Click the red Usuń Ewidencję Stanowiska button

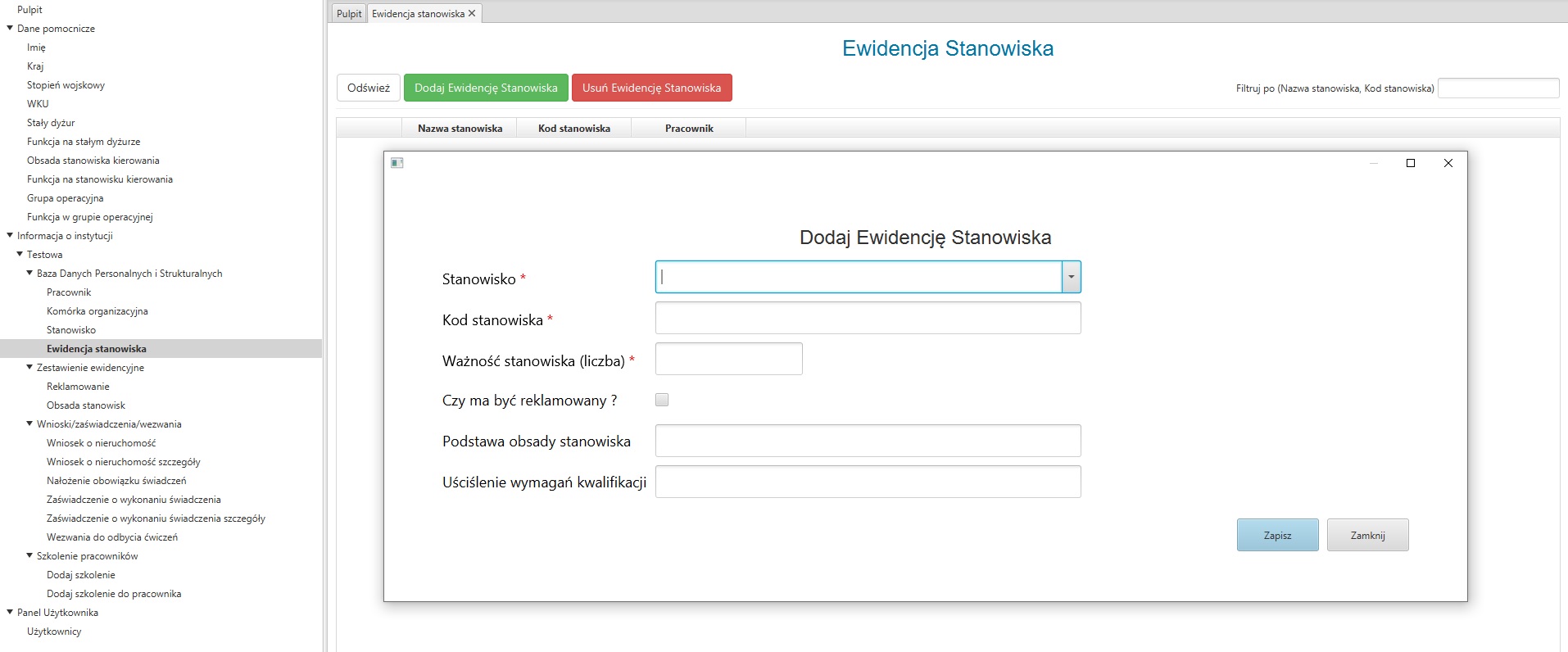pyautogui.click(x=651, y=88)
